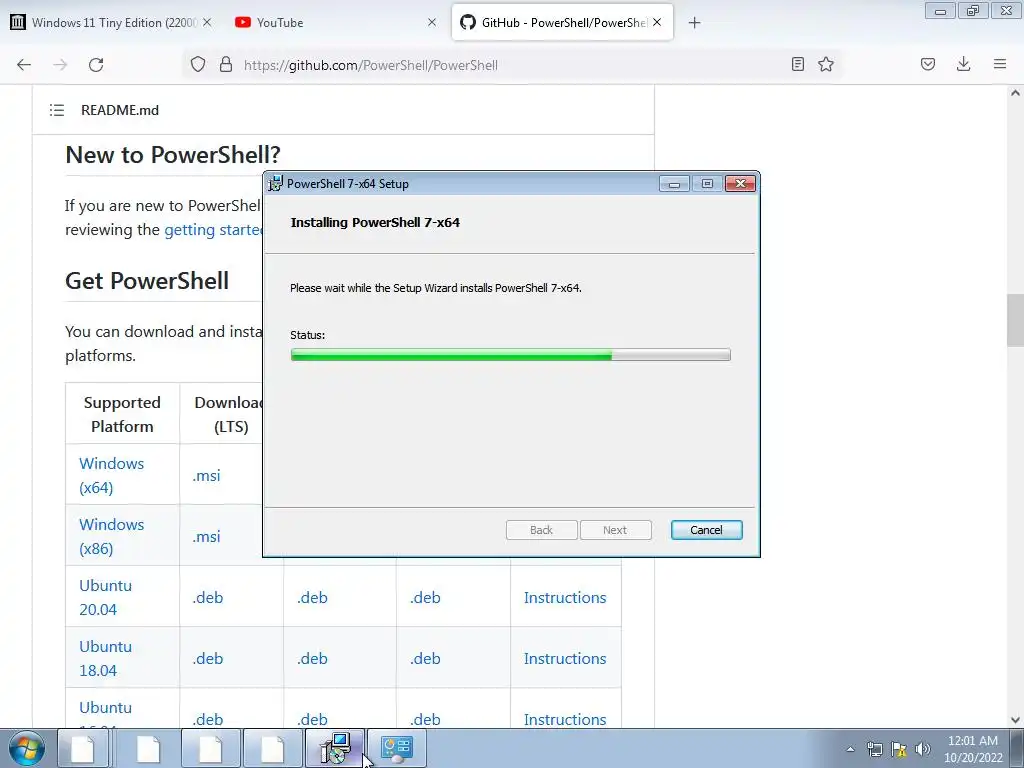Open Instructions for Ubuntu 20.04
Viewport: 1024px width, 768px height.
click(x=565, y=598)
